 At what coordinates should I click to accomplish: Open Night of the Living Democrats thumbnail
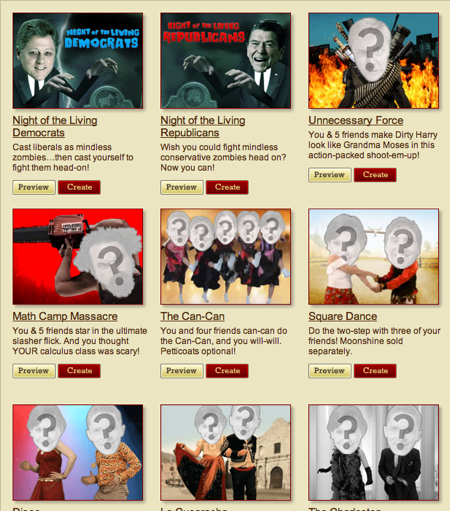(78, 61)
